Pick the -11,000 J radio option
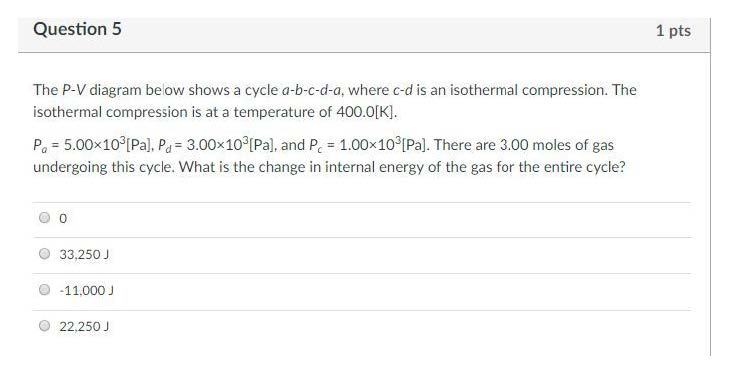Viewport: 729px width, 372px height. tap(45, 290)
